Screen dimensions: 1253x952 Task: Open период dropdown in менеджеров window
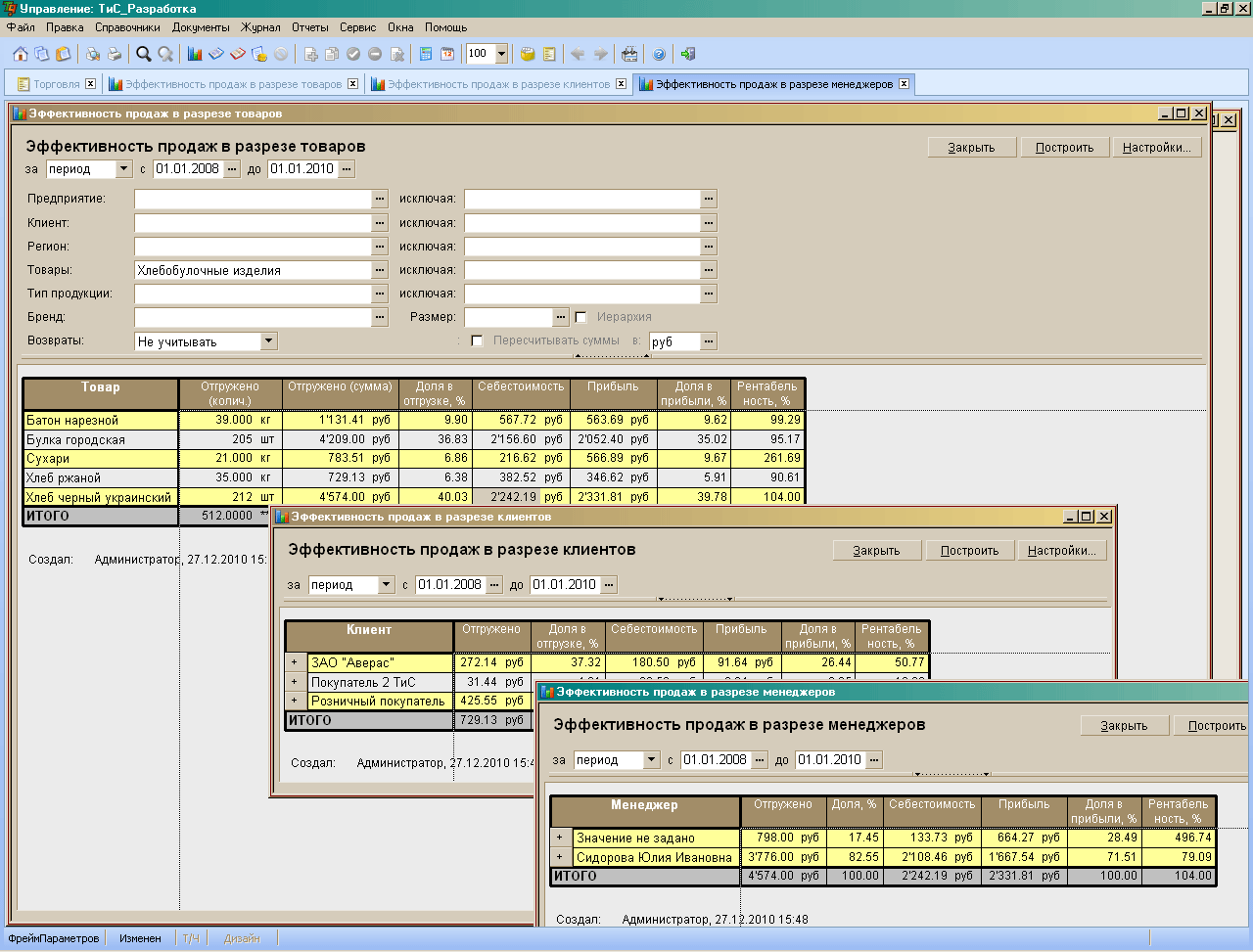pos(651,760)
